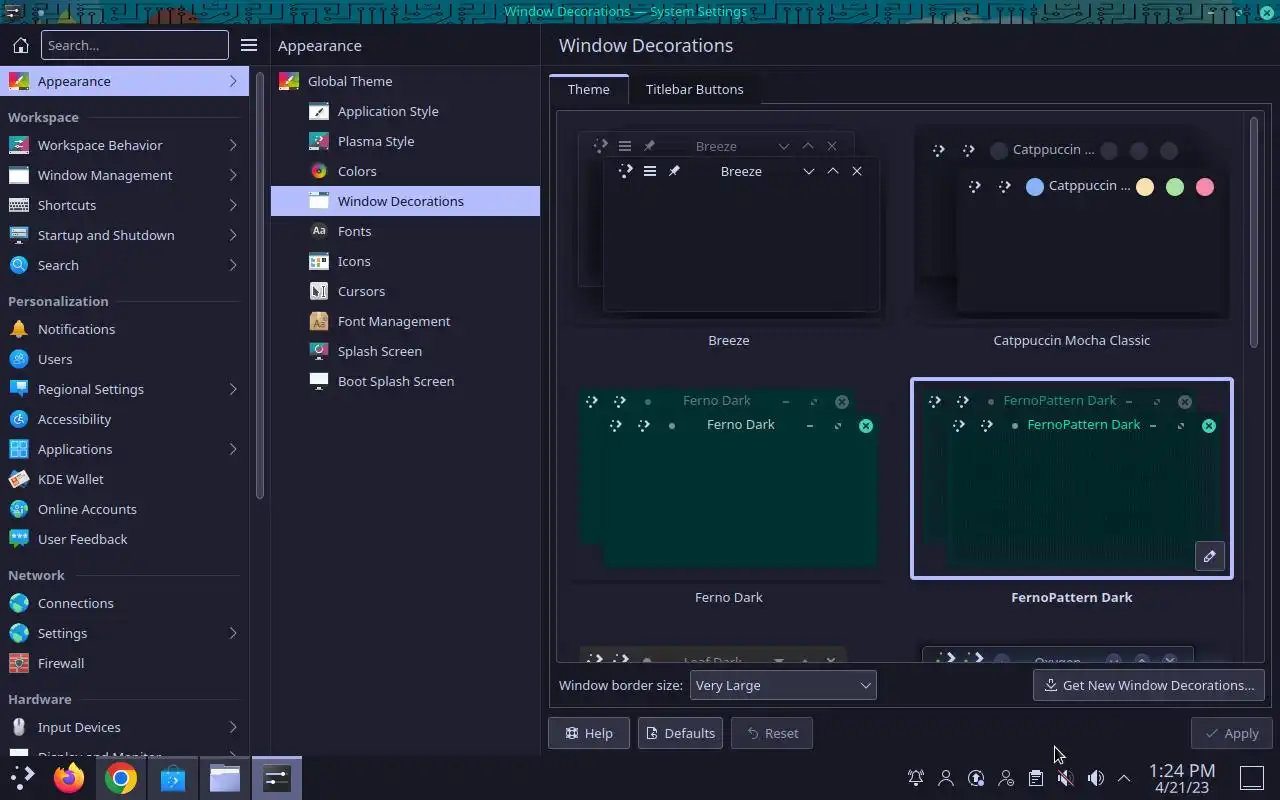Open the hamburger menu beside the search field

tap(249, 45)
